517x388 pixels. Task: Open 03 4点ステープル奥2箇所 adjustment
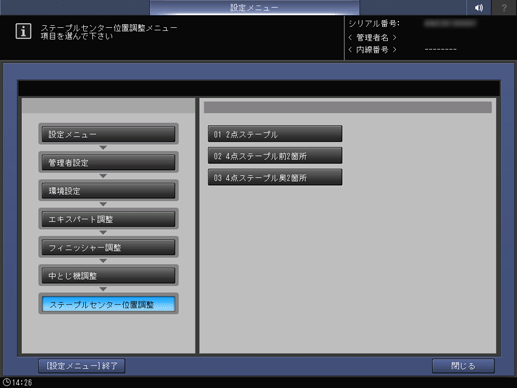tap(275, 177)
